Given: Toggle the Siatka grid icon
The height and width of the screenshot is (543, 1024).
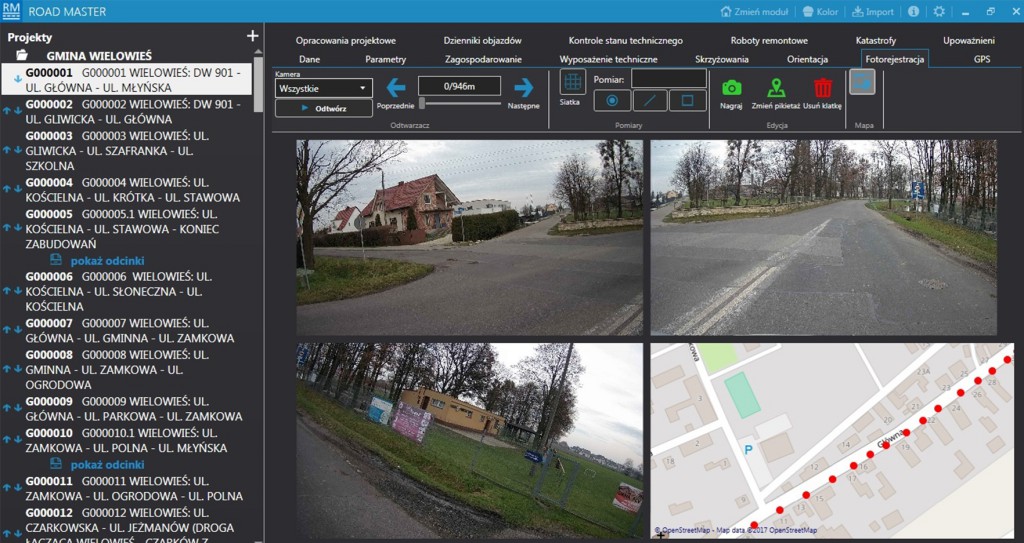Looking at the screenshot, I should [573, 82].
